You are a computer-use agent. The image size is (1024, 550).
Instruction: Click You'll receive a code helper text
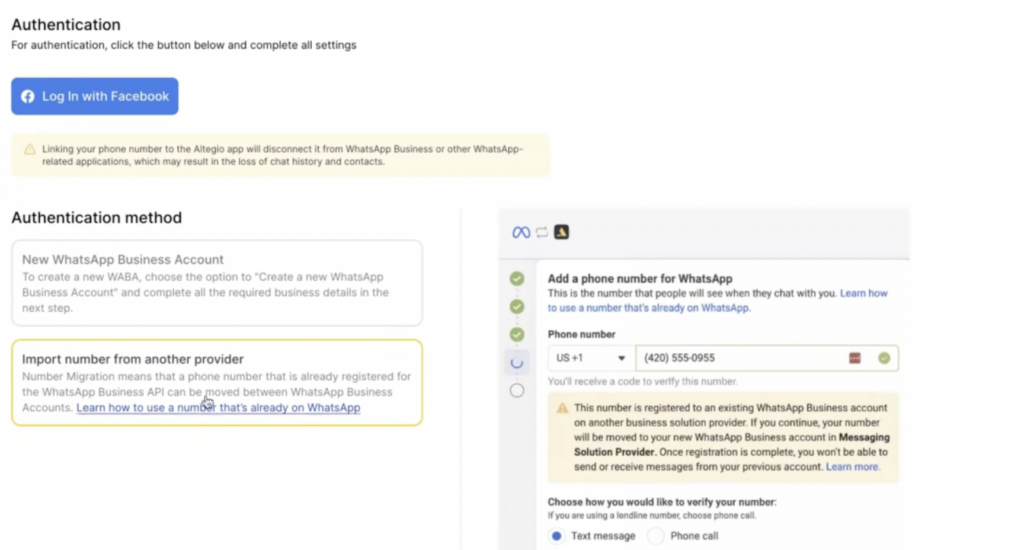click(x=643, y=381)
